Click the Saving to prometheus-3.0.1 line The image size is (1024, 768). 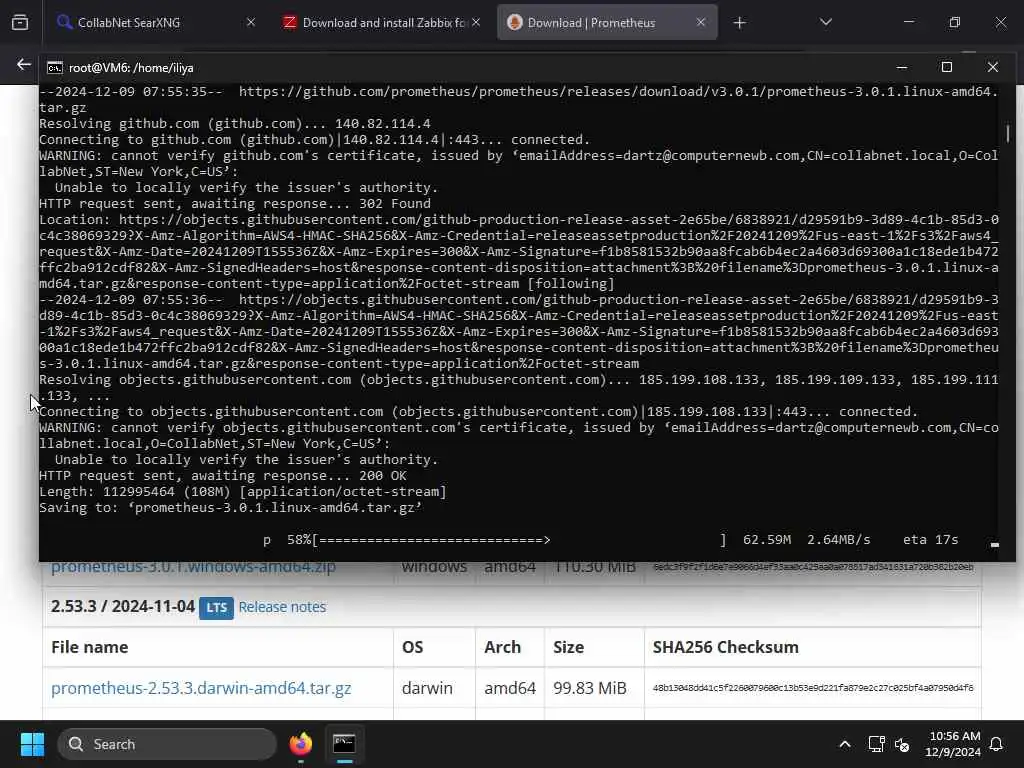231,508
